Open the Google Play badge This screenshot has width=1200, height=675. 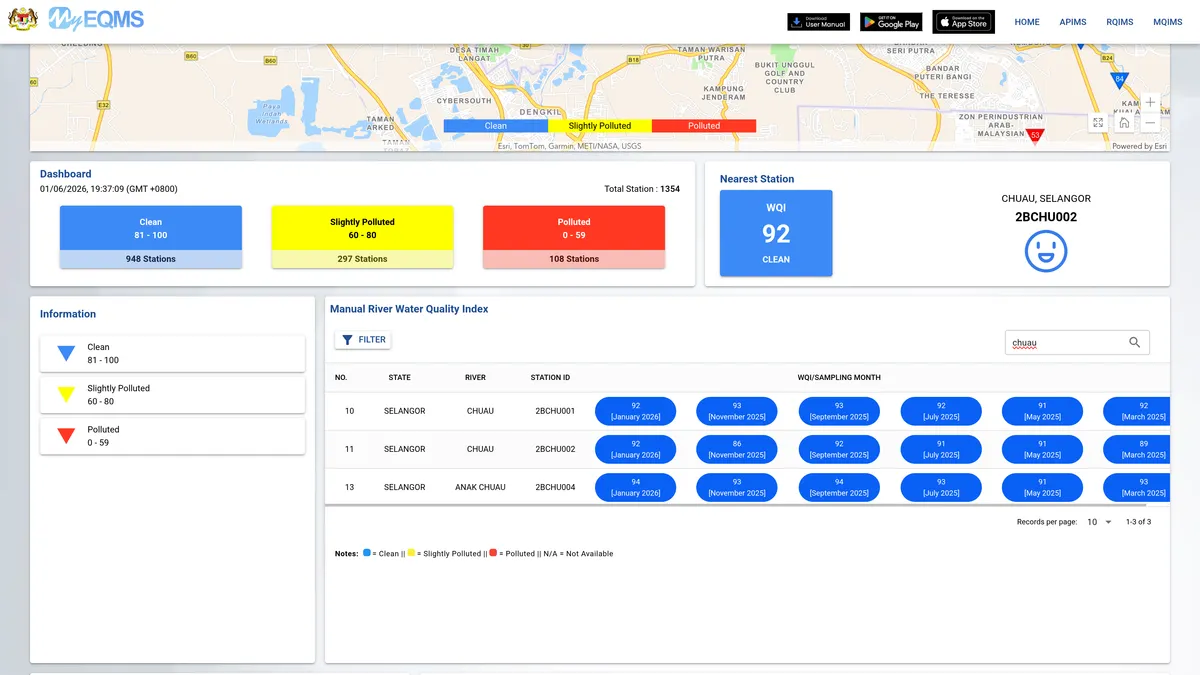pyautogui.click(x=891, y=22)
